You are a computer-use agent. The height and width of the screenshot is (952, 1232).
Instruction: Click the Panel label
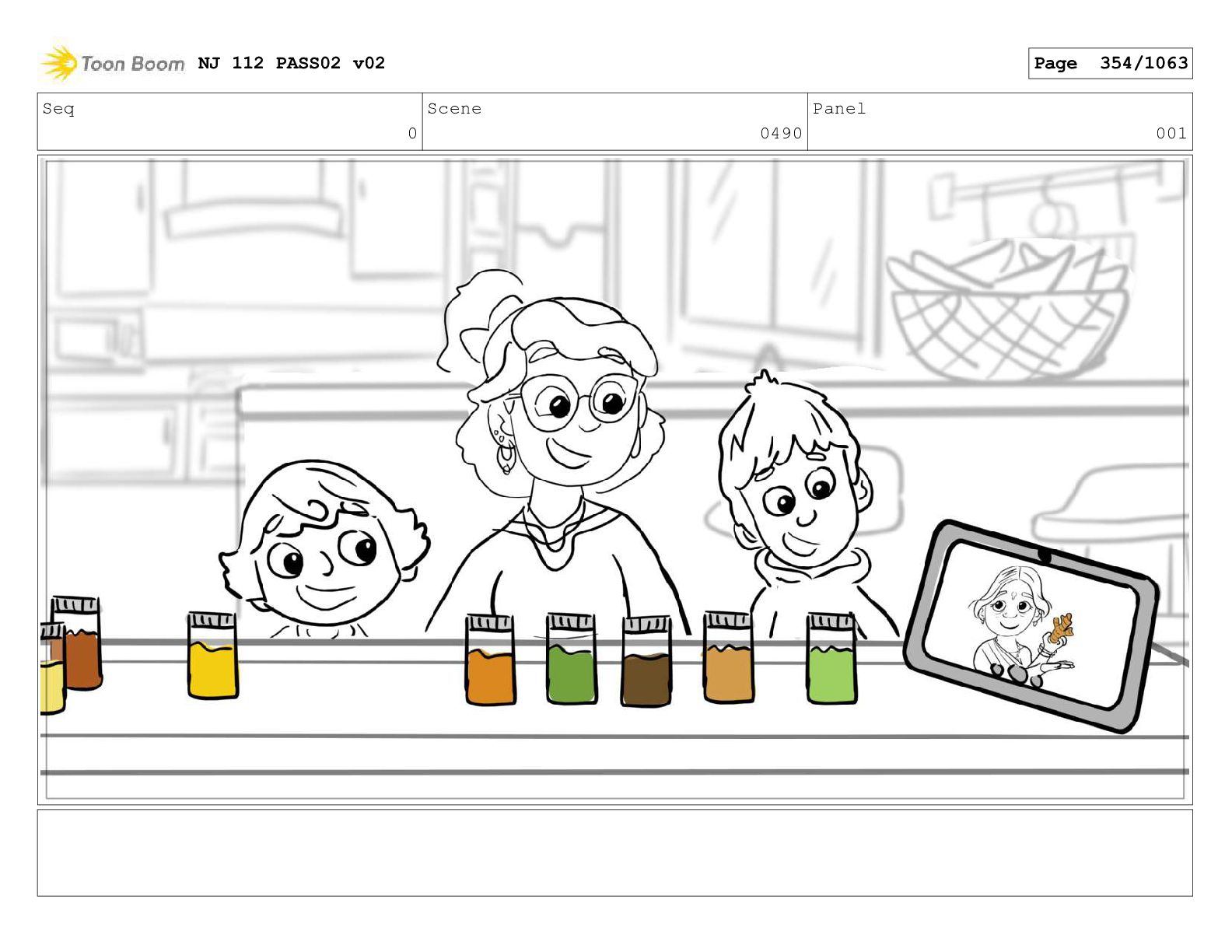(x=839, y=109)
